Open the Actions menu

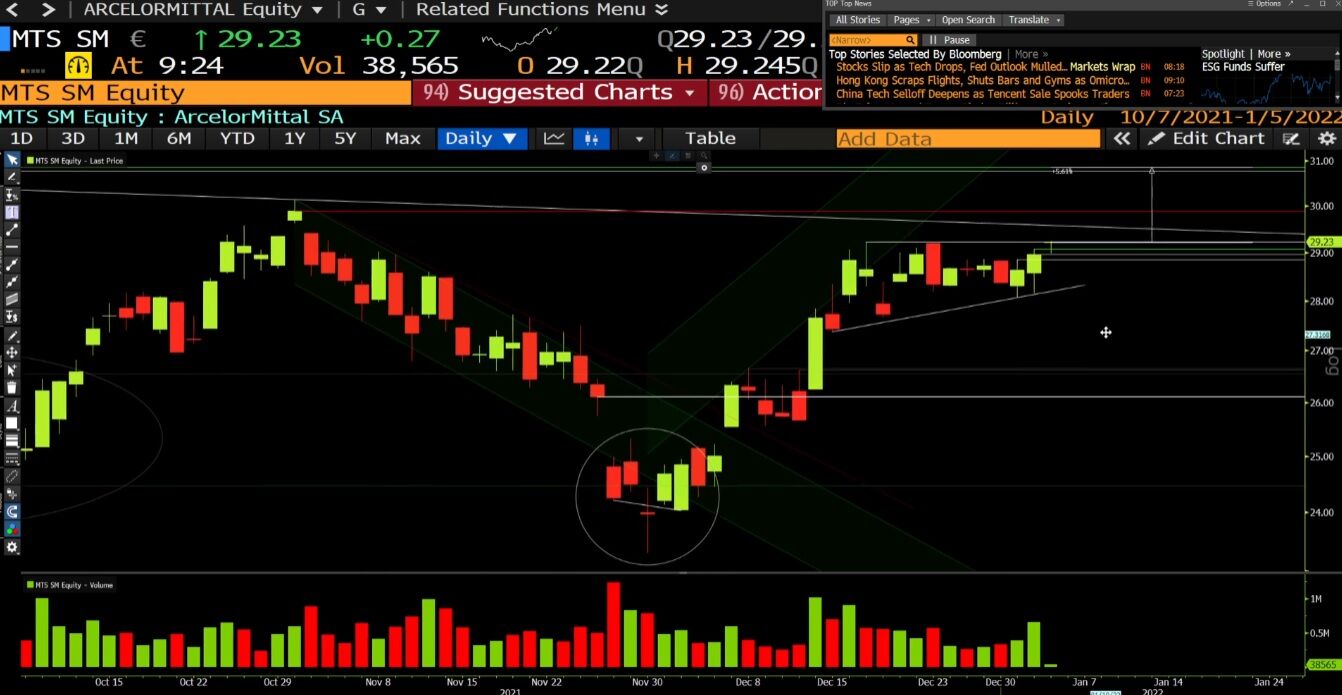(x=766, y=92)
